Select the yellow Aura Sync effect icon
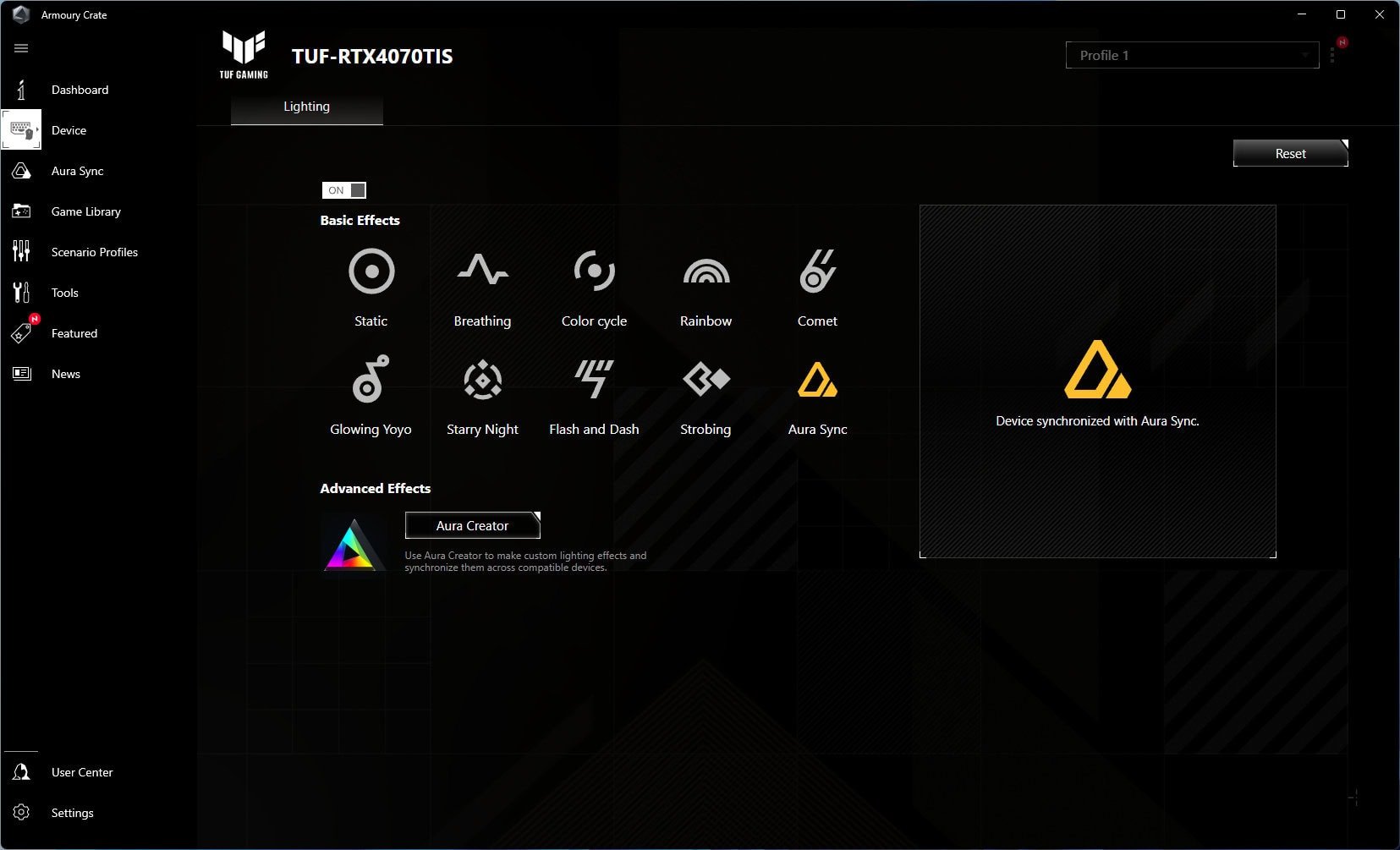Viewport: 1400px width, 850px height. coord(817,379)
